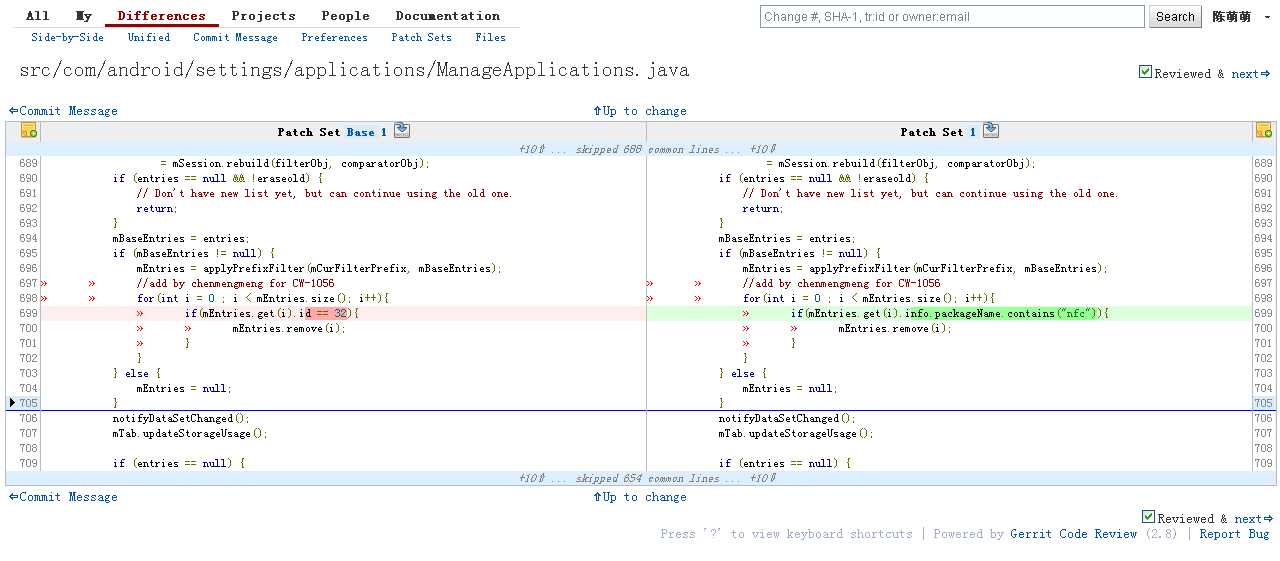Image resolution: width=1280 pixels, height=561 pixels.
Task: Click right-side line number 699
Action: (1264, 313)
